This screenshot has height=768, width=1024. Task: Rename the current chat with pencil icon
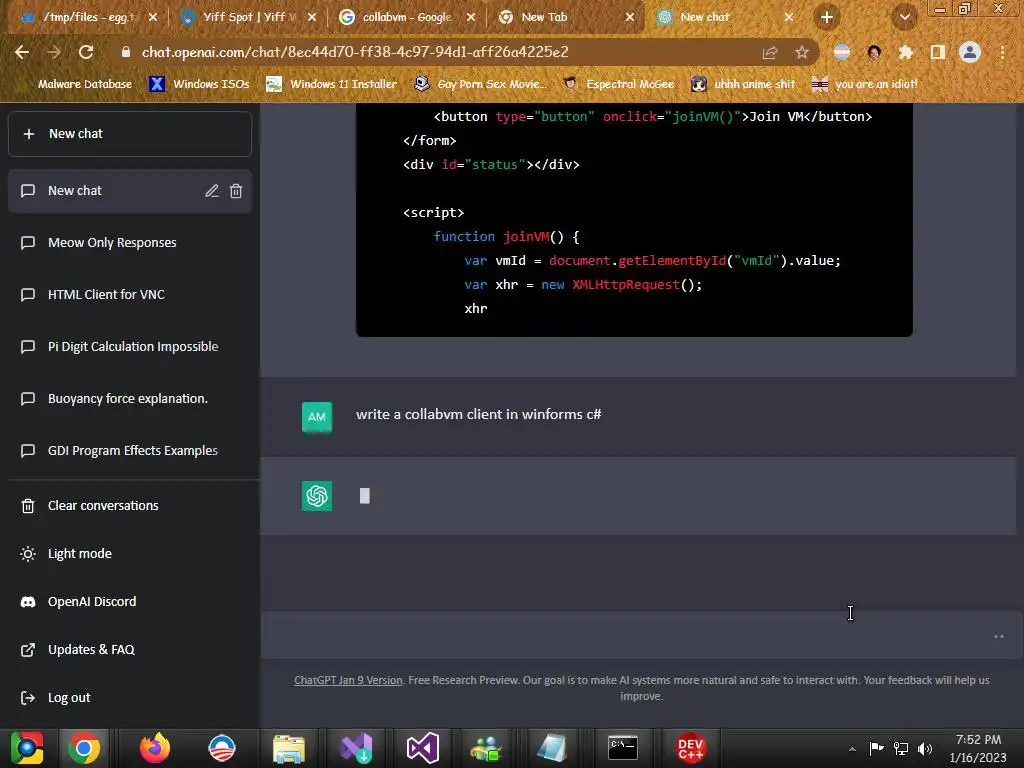coord(212,191)
